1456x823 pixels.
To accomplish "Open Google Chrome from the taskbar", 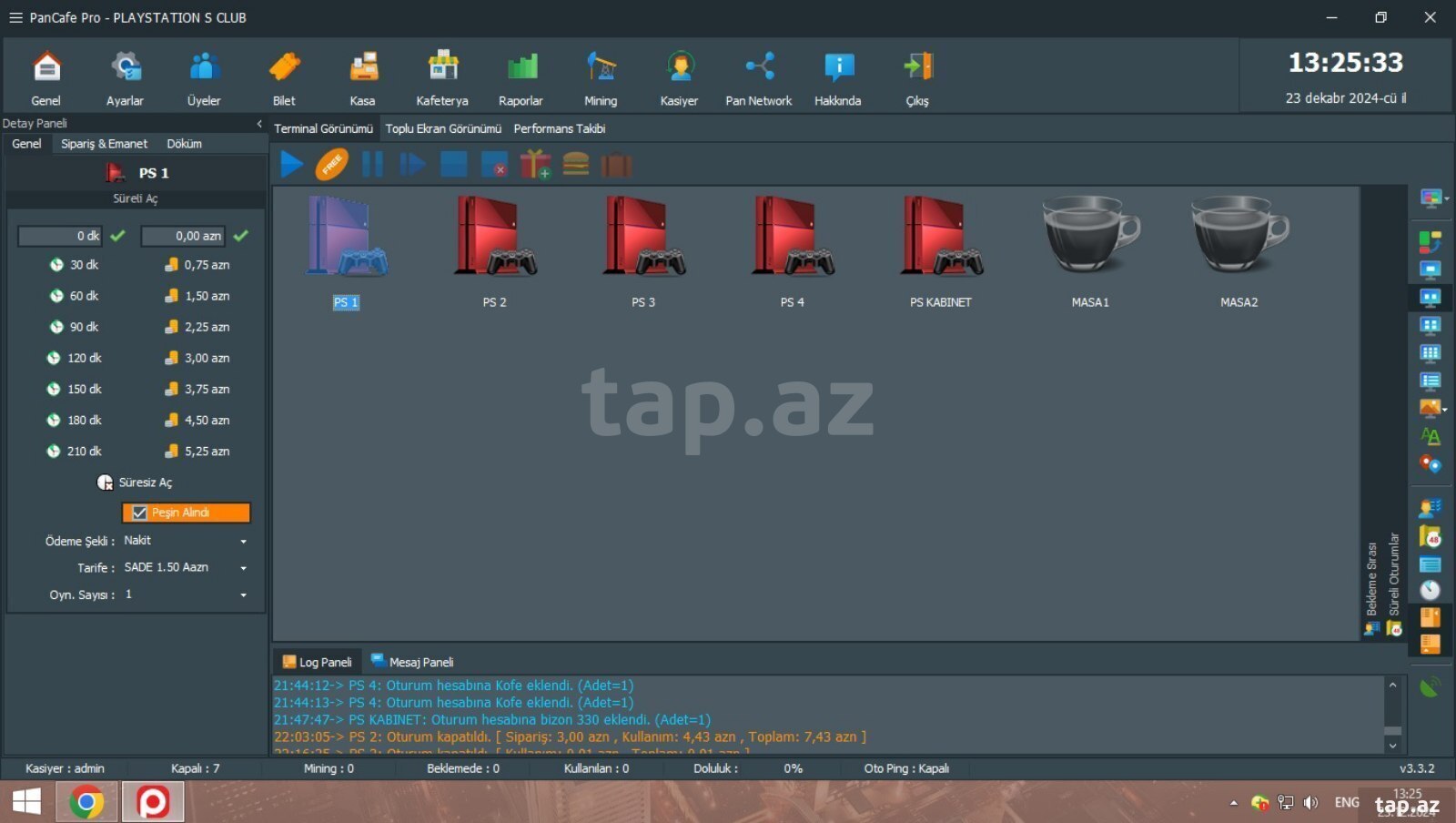I will pos(86,802).
